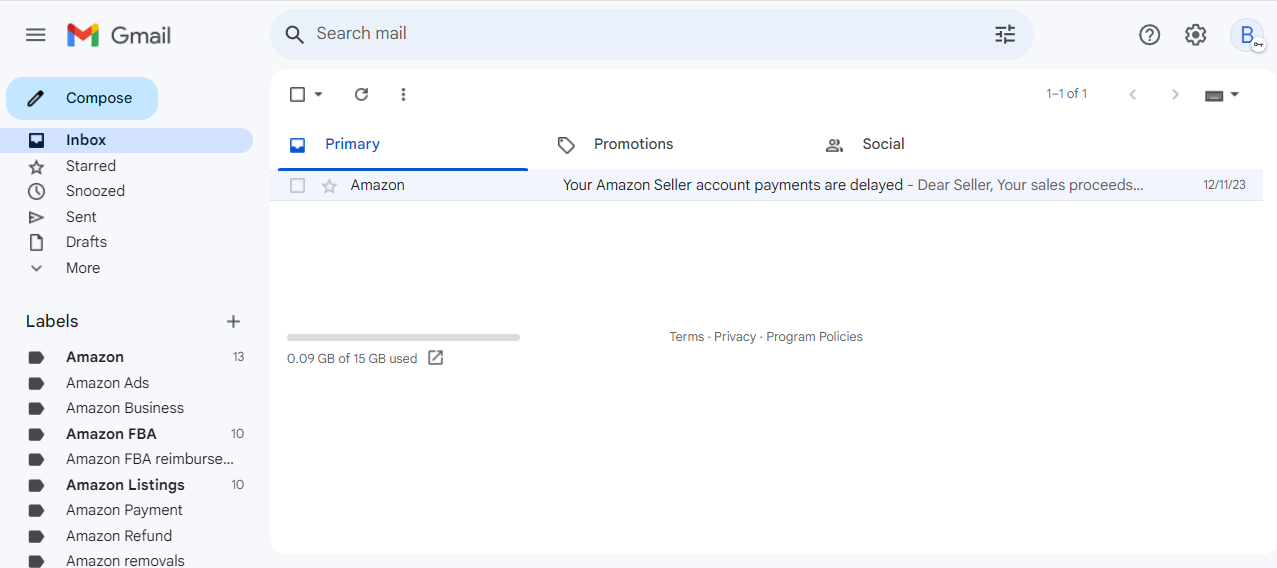Click the Compose button
Viewport: 1277px width, 568px height.
pos(82,98)
